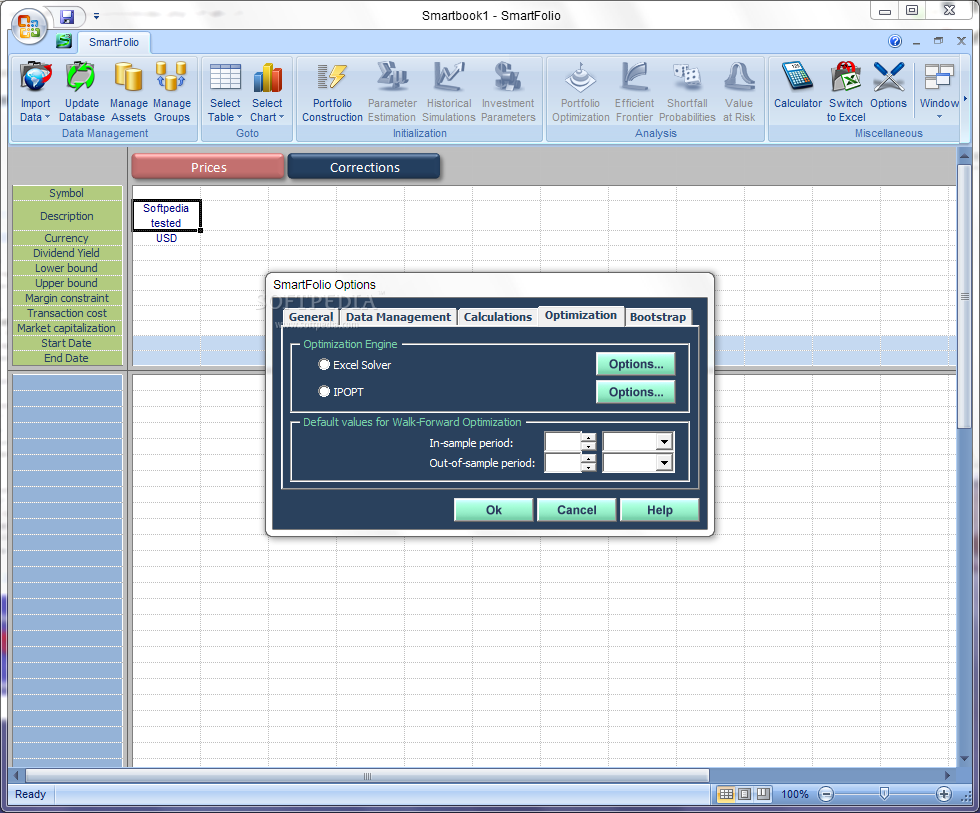This screenshot has width=980, height=813.
Task: Click Options for Excel Solver
Action: (x=636, y=364)
